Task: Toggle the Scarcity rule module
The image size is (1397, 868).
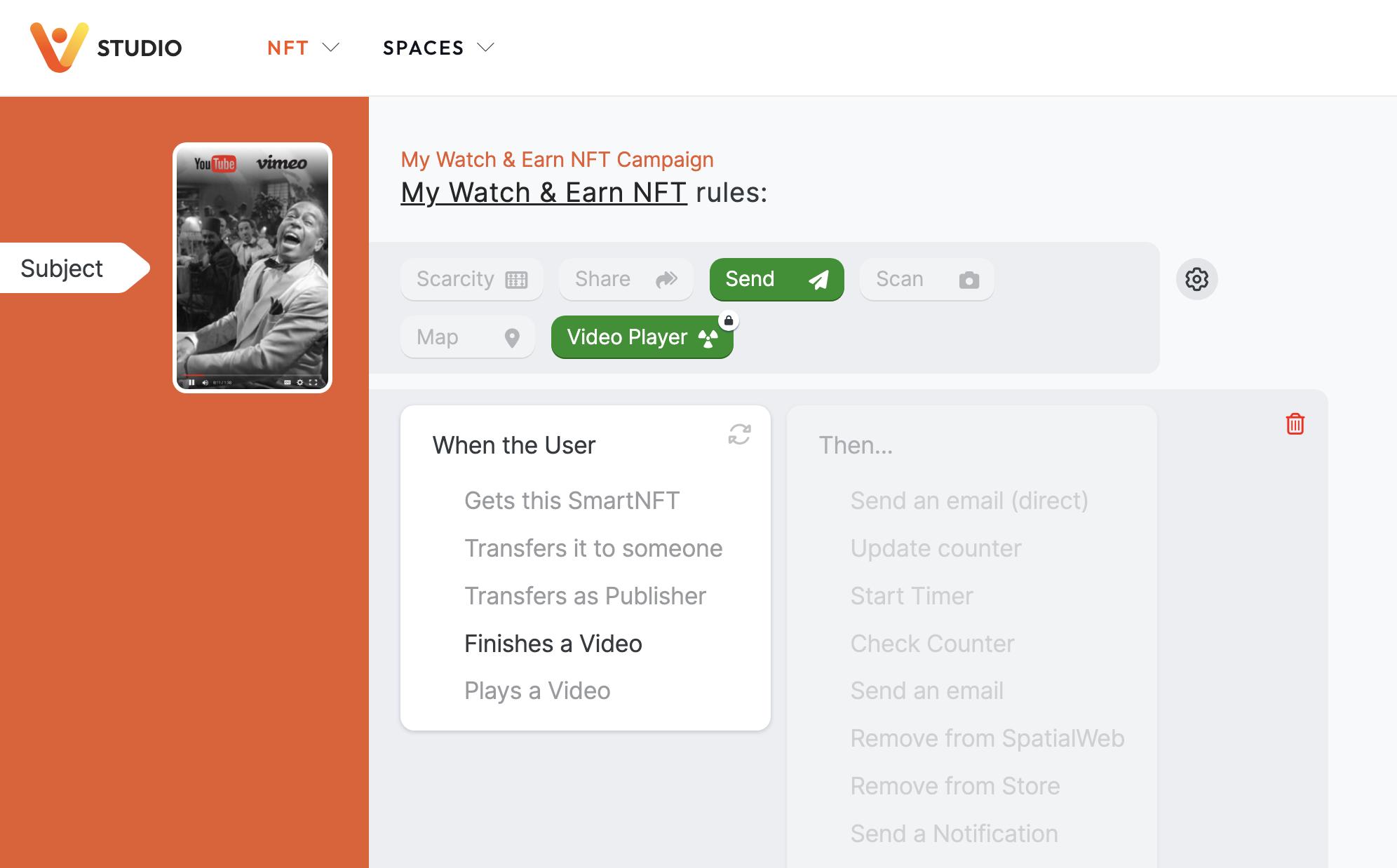Action: coord(472,279)
